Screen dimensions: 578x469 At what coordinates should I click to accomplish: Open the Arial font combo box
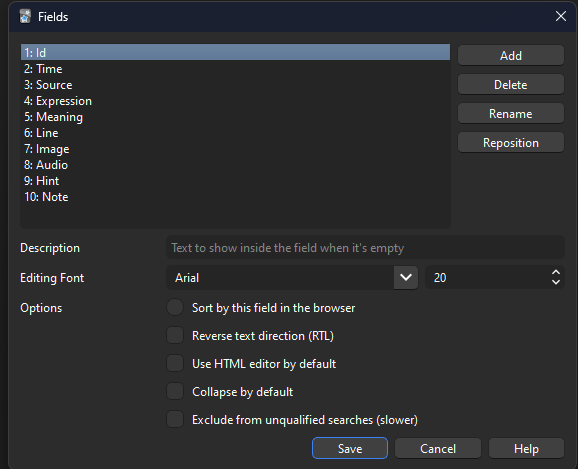[x=292, y=277]
